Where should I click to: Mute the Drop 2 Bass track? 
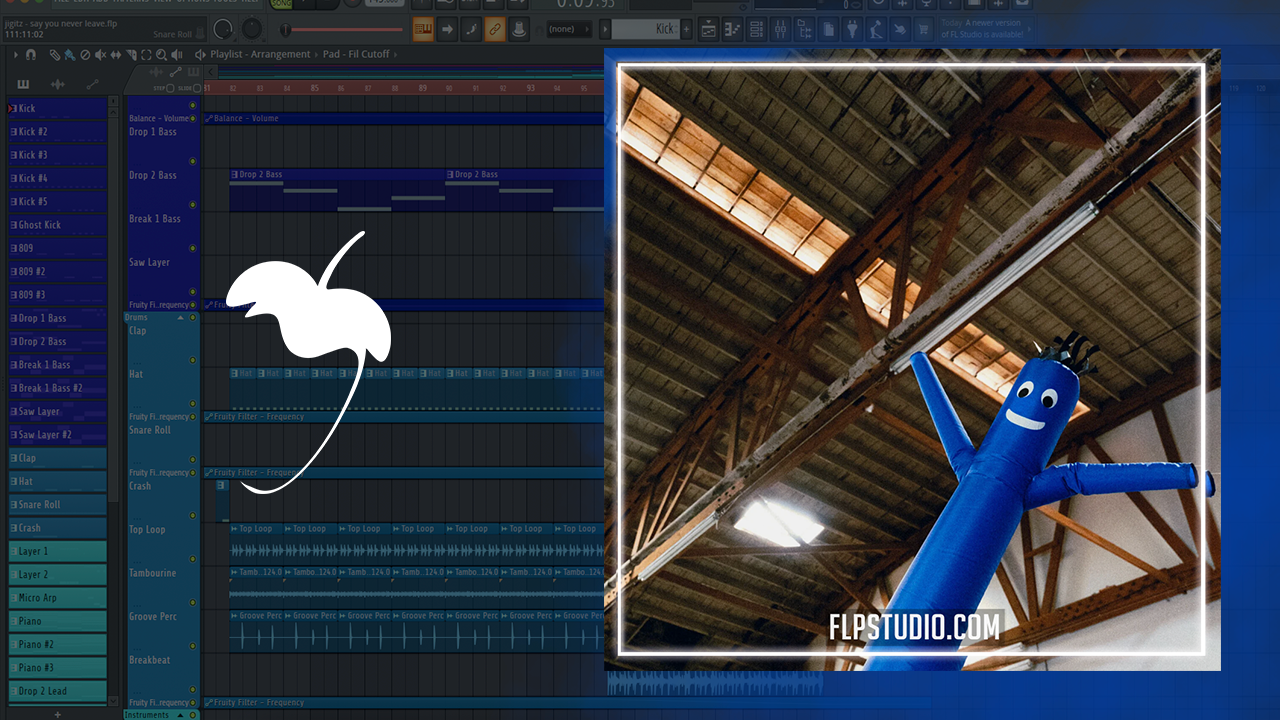point(193,205)
